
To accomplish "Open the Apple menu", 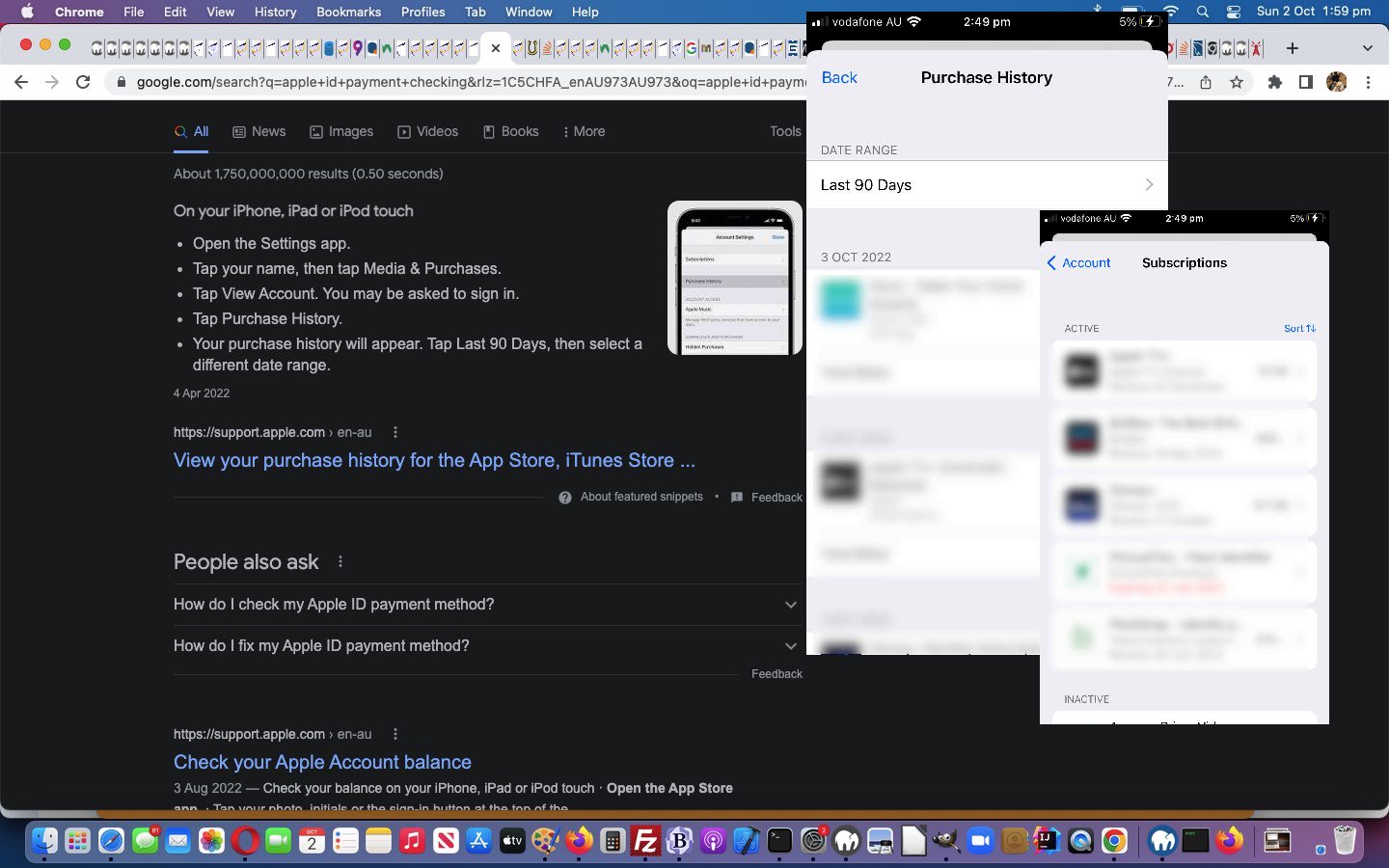I will 27,12.
